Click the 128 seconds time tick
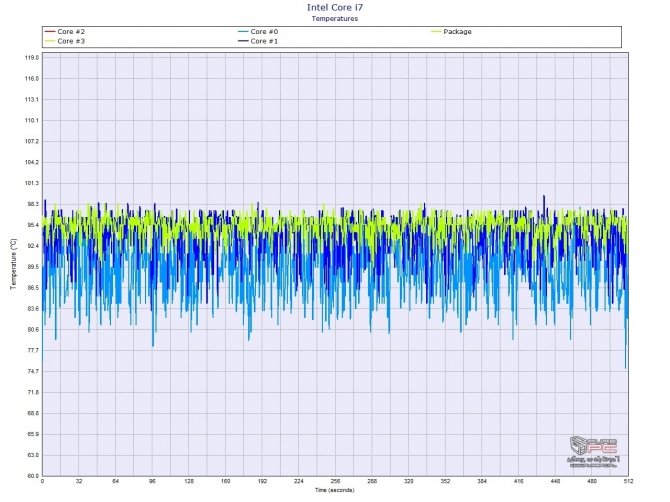 [189, 481]
